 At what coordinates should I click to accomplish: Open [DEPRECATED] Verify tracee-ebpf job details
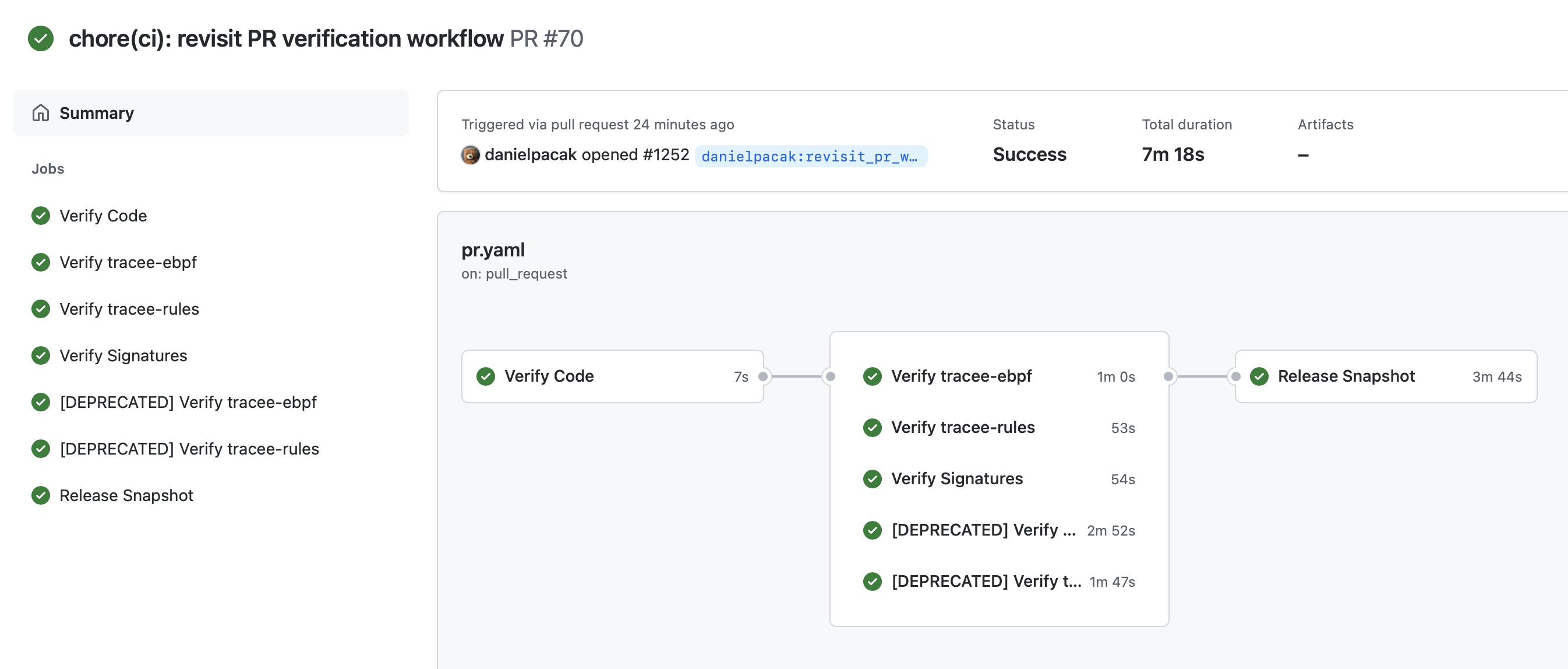pos(188,402)
